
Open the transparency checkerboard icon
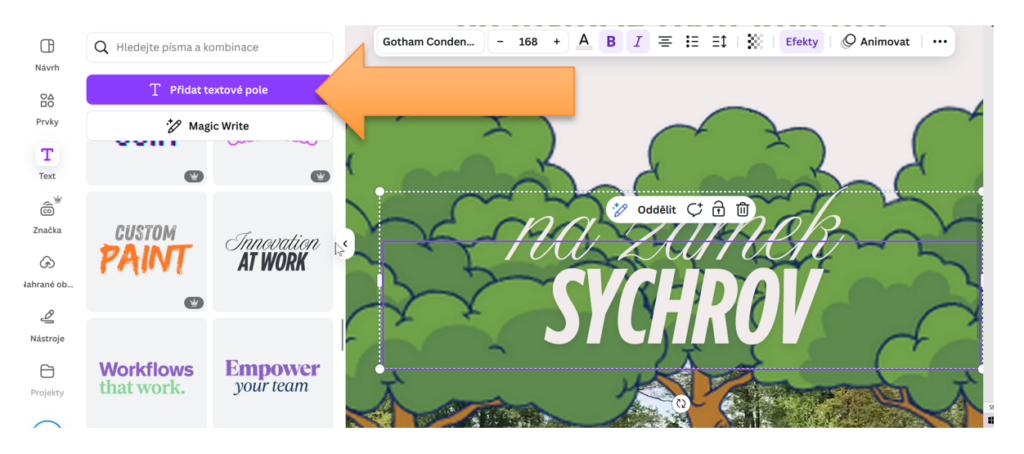tap(755, 41)
